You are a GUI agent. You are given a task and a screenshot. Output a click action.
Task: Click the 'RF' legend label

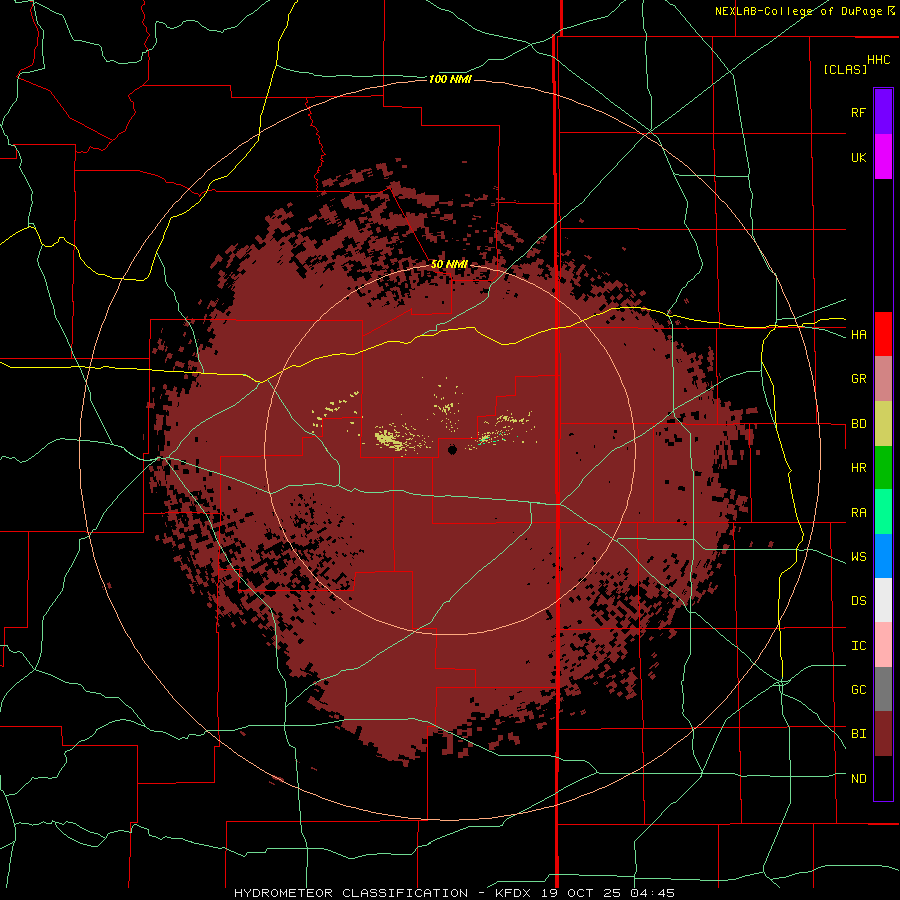coord(858,112)
